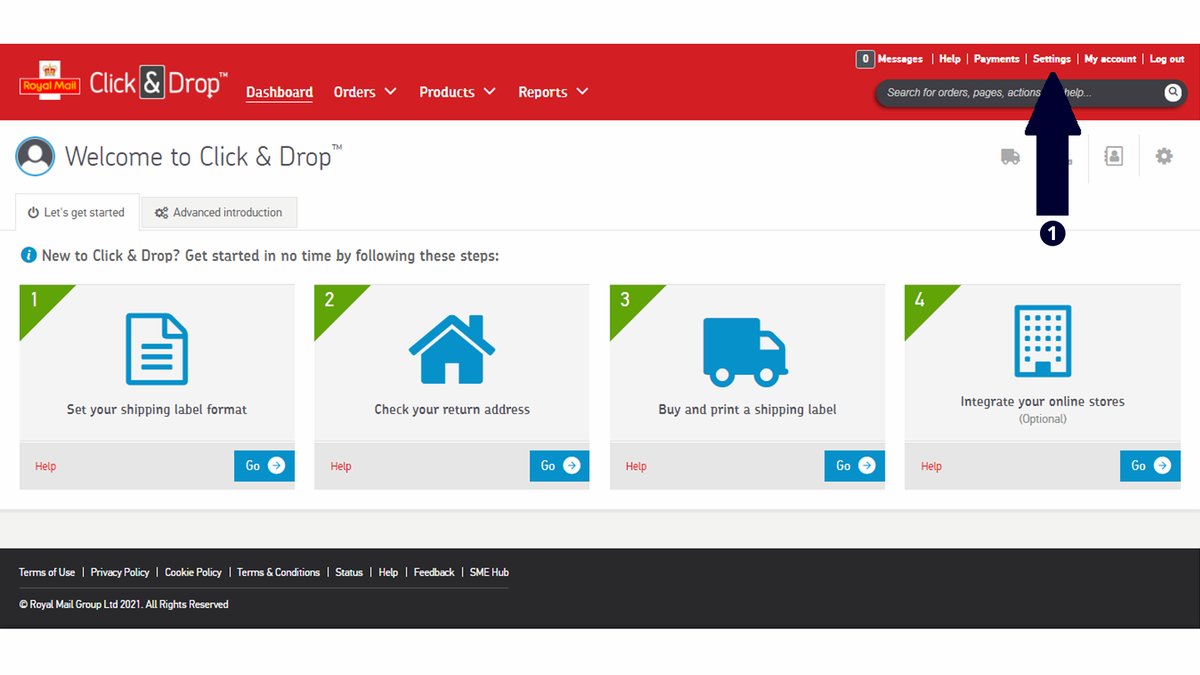The width and height of the screenshot is (1200, 675).
Task: Expand the Products dropdown menu
Action: (457, 92)
